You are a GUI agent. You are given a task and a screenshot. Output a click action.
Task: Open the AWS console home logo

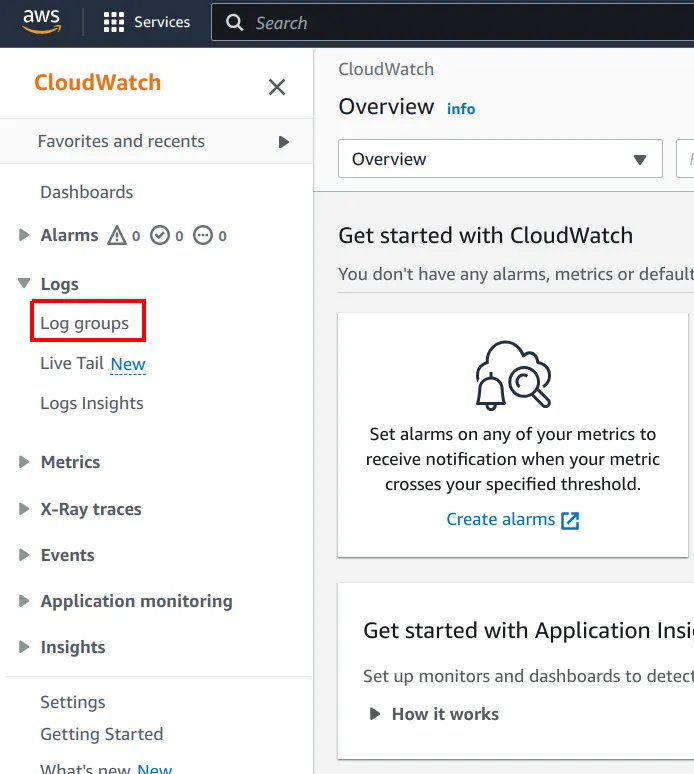pos(41,21)
